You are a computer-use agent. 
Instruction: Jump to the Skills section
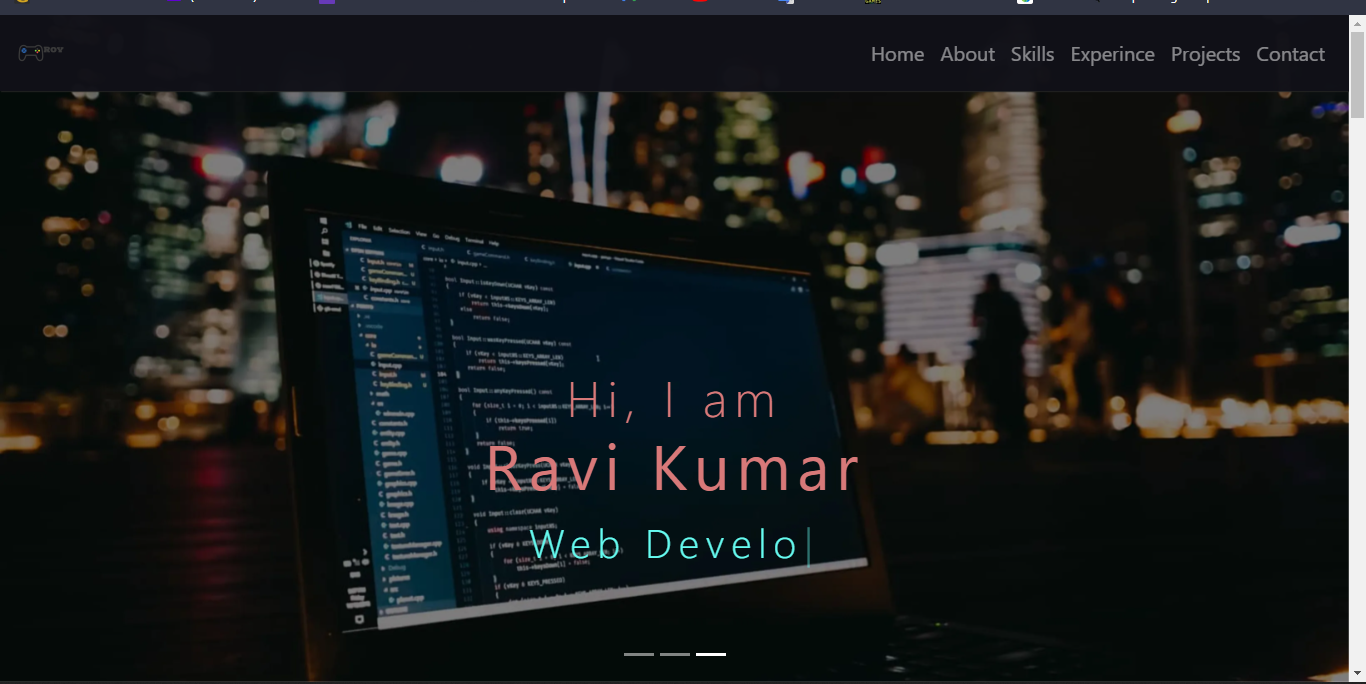click(1032, 54)
